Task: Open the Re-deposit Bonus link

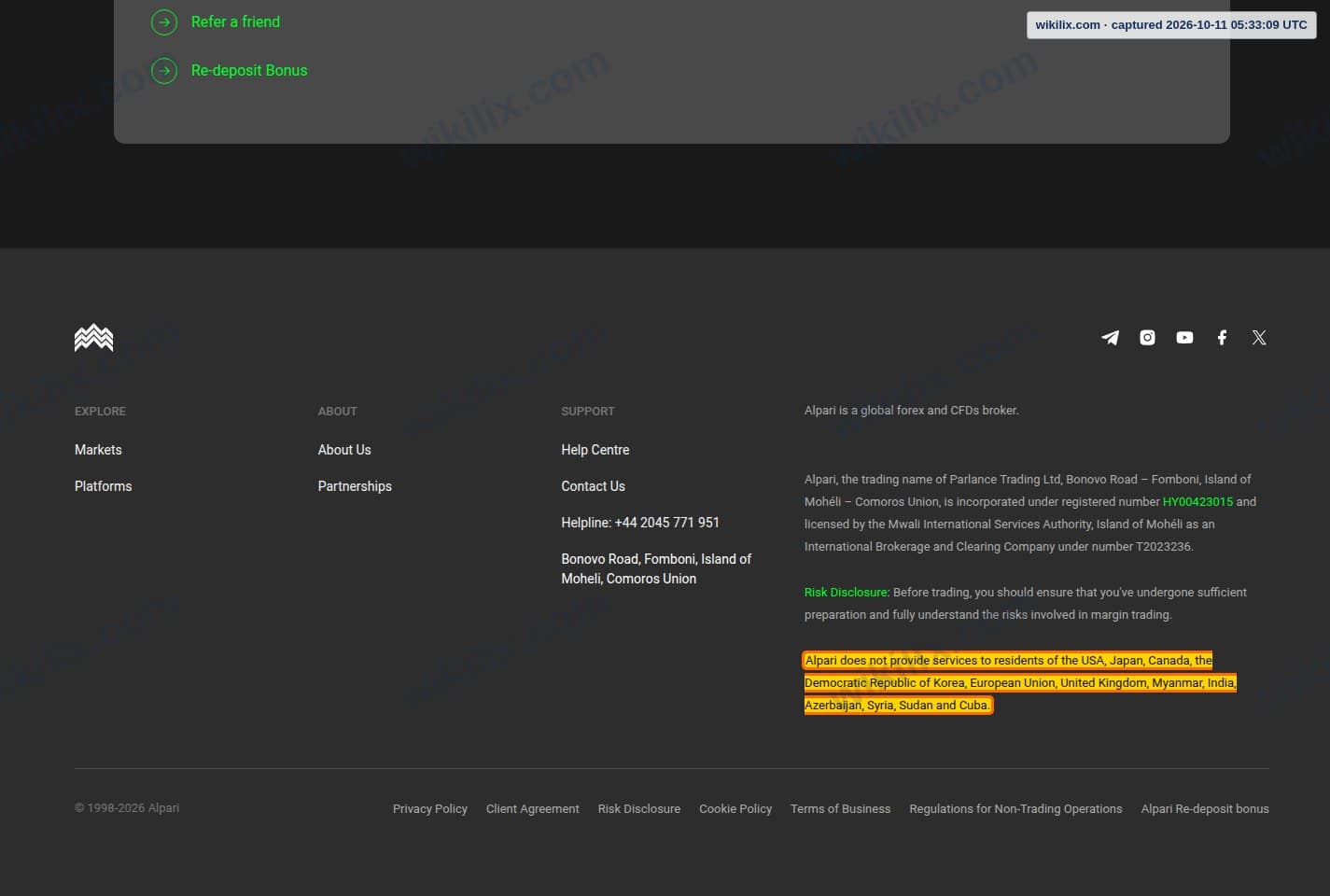Action: (249, 70)
